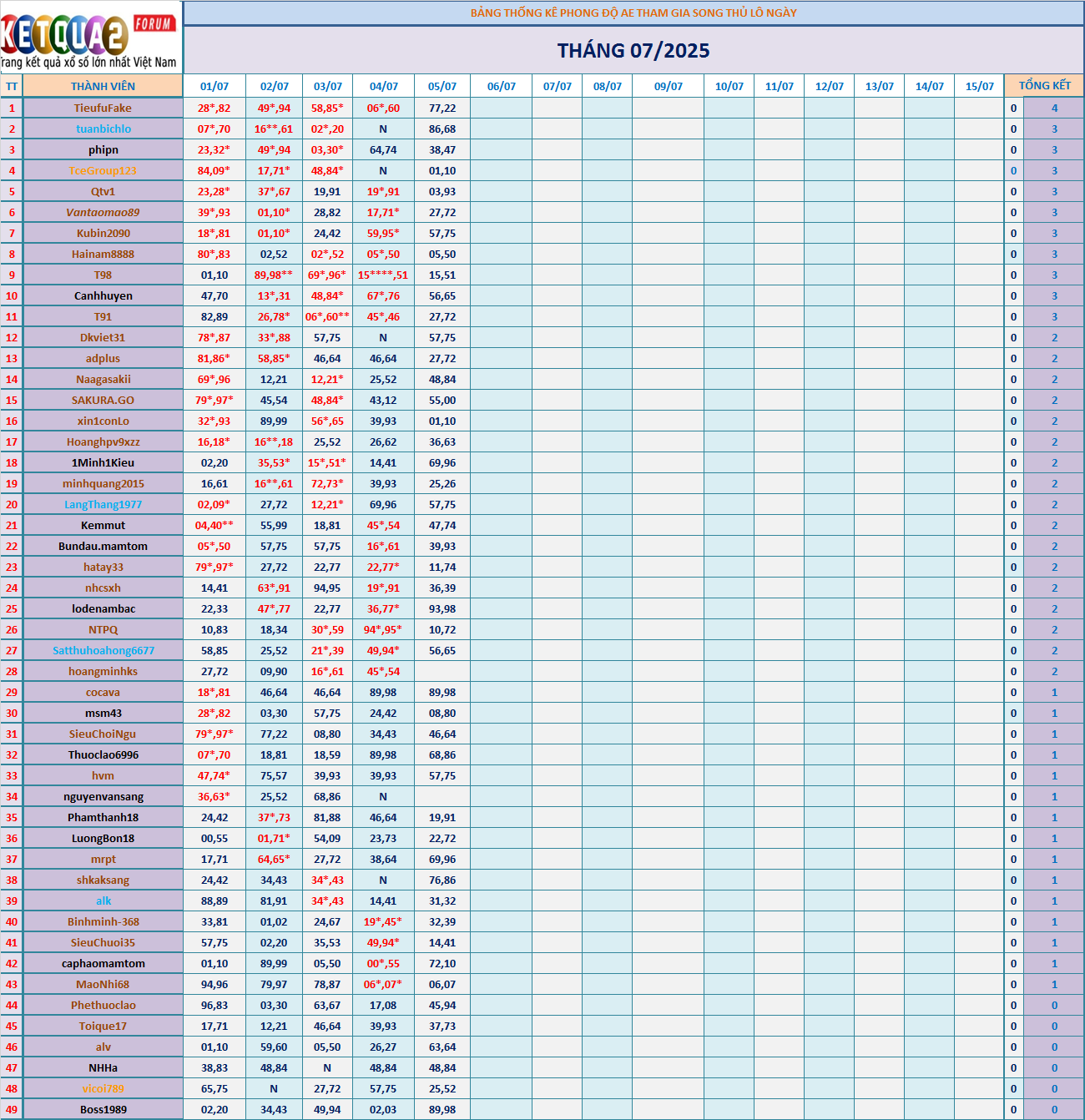
Task: Click the Ketqua2 Forum logo
Action: (90, 37)
